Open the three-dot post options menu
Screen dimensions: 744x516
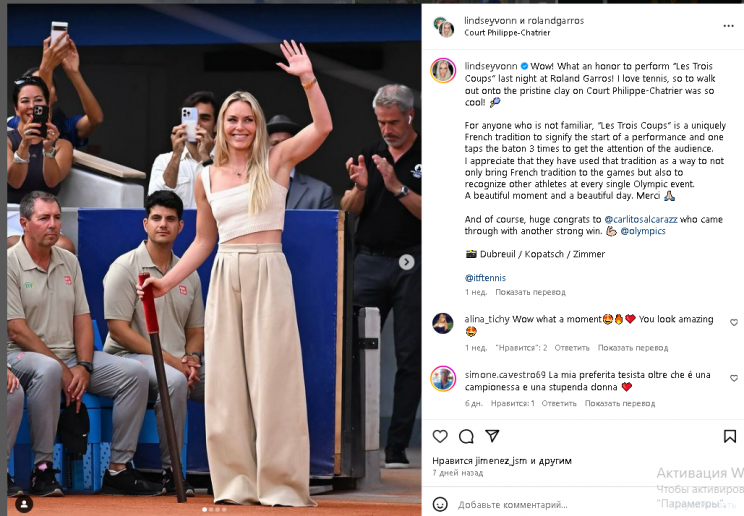coord(728,26)
